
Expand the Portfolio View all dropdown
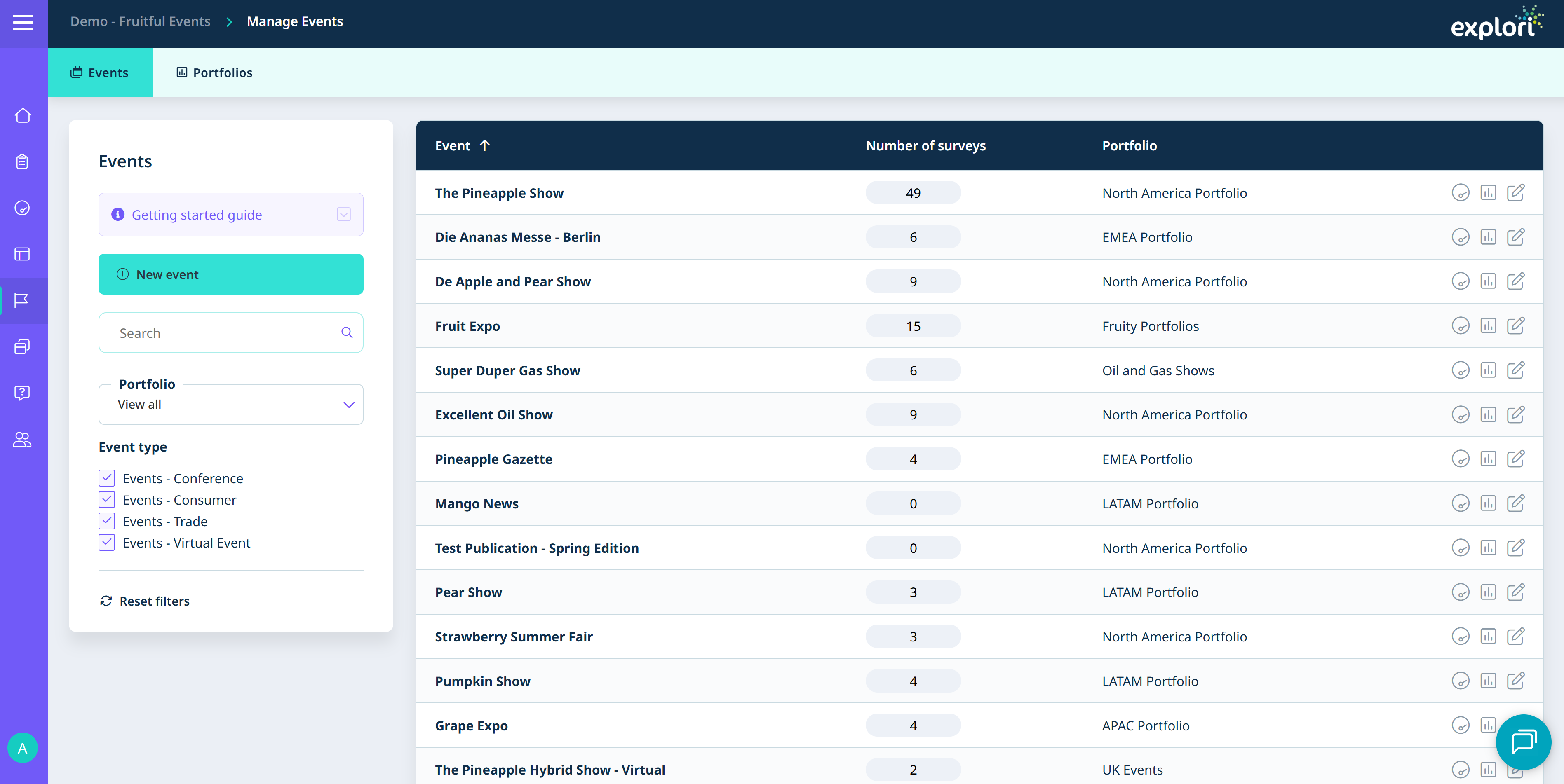pyautogui.click(x=231, y=404)
